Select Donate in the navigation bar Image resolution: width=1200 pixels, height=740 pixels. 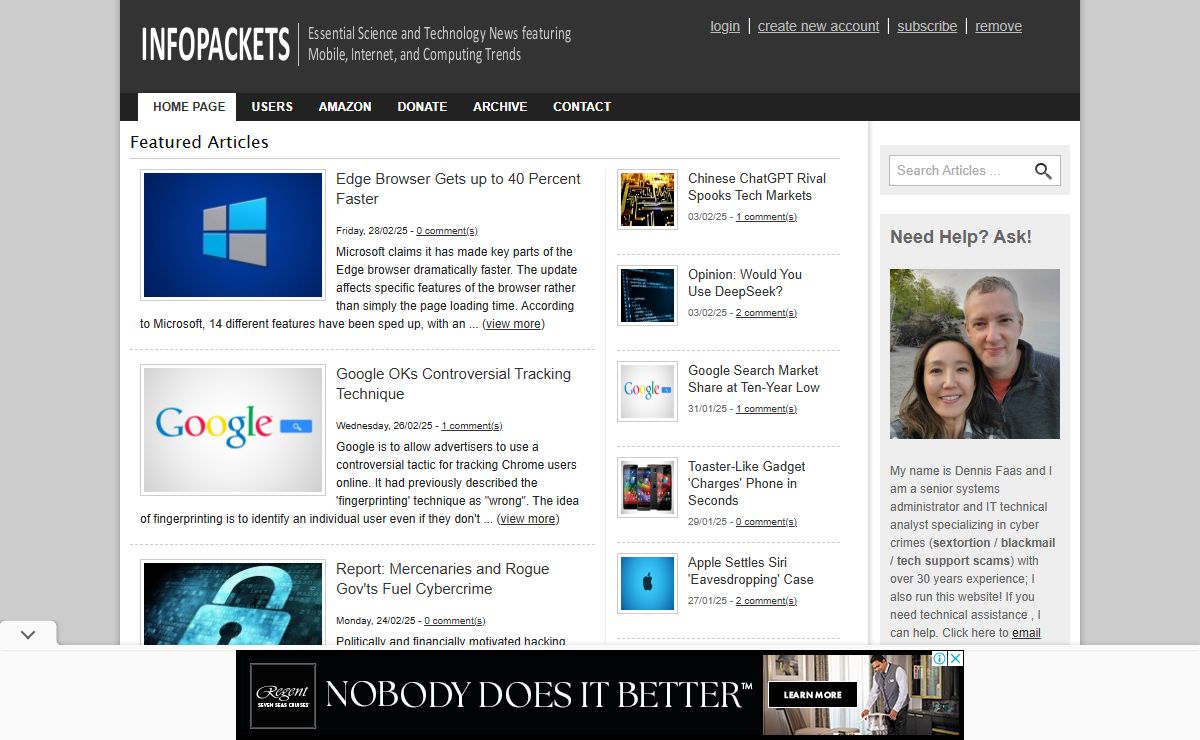pos(422,107)
